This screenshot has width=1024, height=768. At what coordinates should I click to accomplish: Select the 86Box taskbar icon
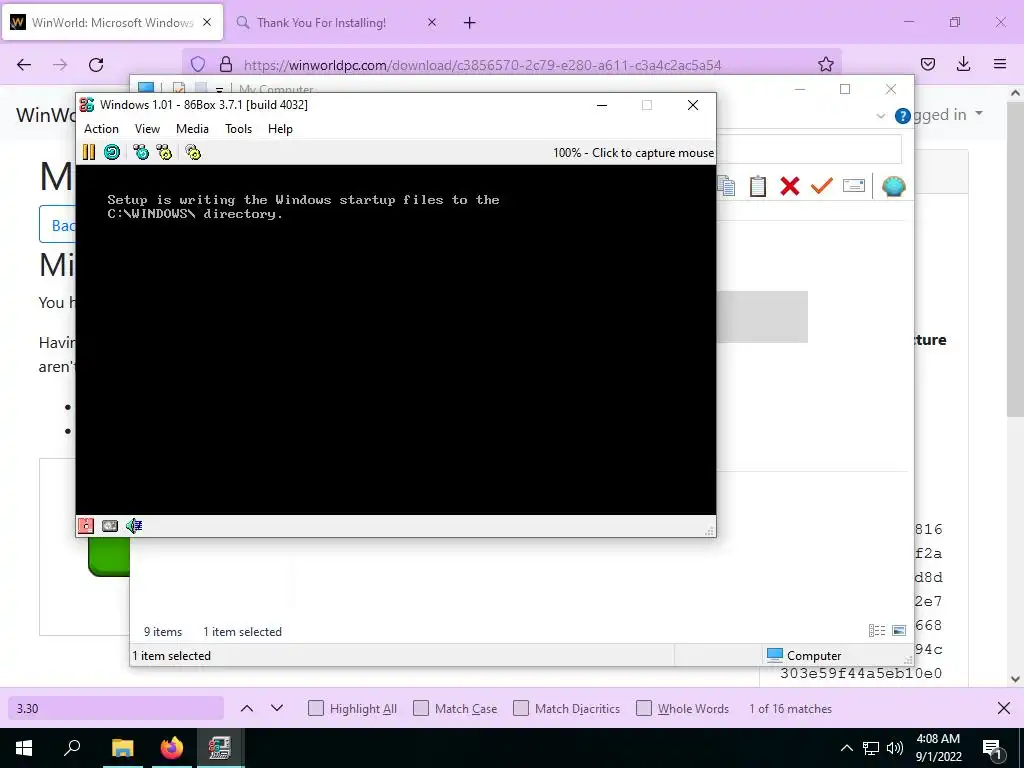click(x=219, y=748)
